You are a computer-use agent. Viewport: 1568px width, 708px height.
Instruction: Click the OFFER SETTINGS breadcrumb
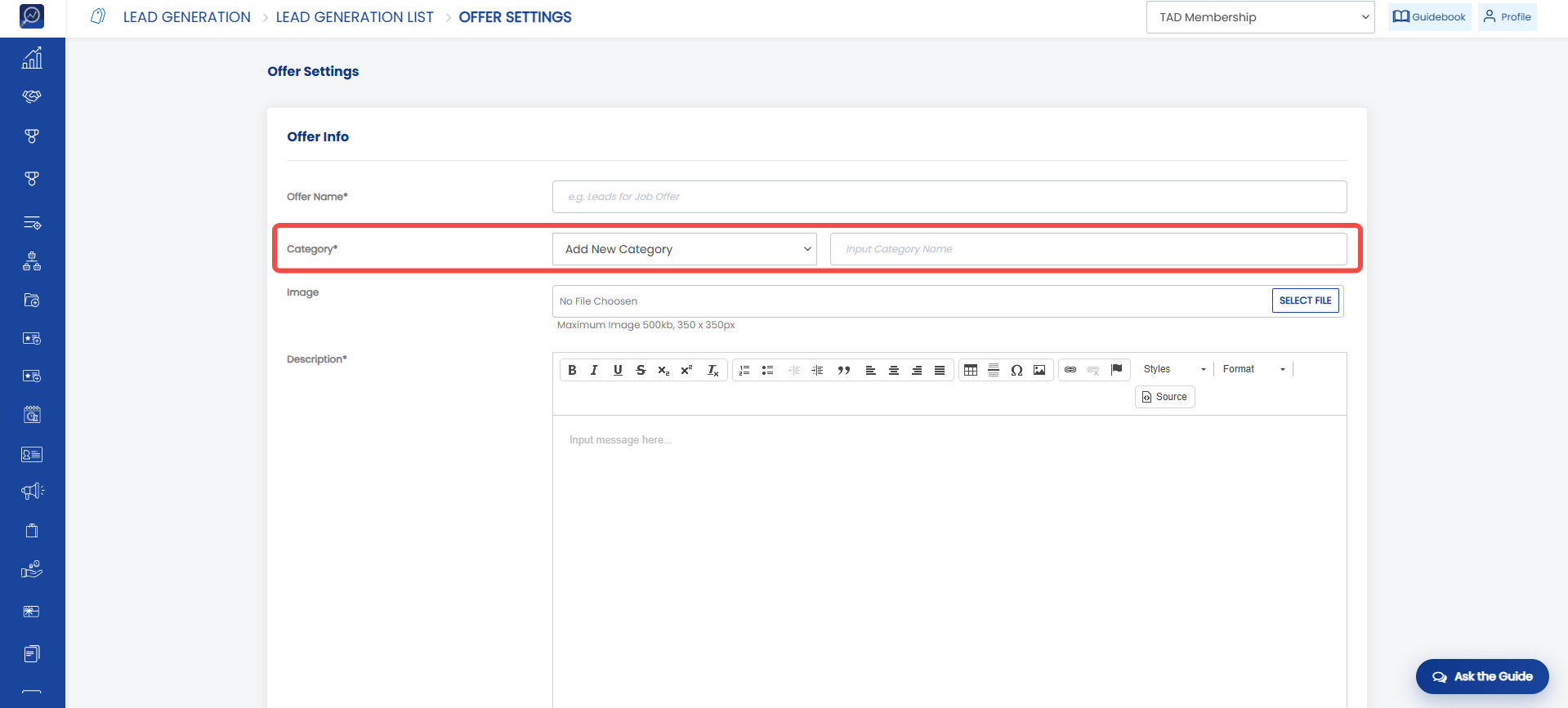515,17
